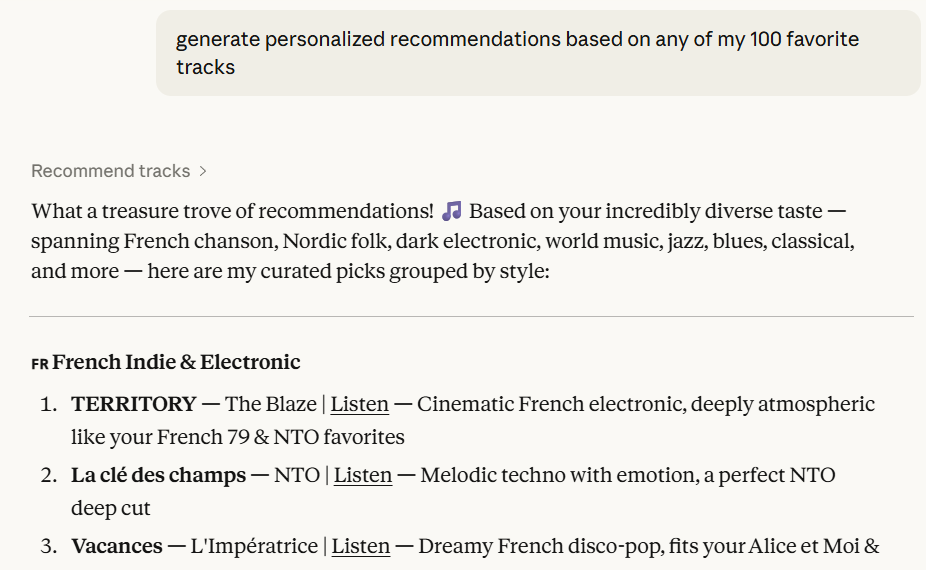
Task: Click the horizontal divider above the French section
Action: 471,317
